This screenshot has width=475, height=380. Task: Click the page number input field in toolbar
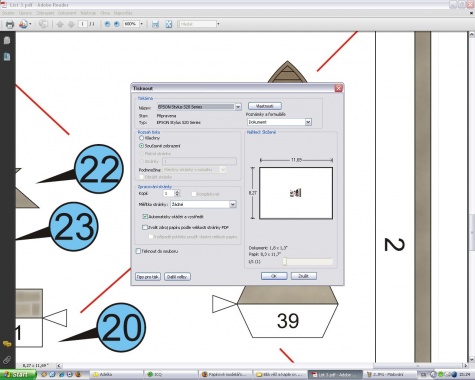pos(83,24)
